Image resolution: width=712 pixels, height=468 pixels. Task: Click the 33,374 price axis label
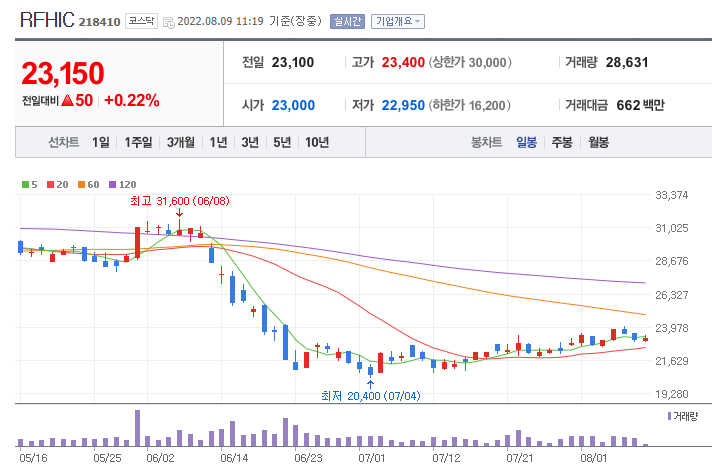coord(672,195)
